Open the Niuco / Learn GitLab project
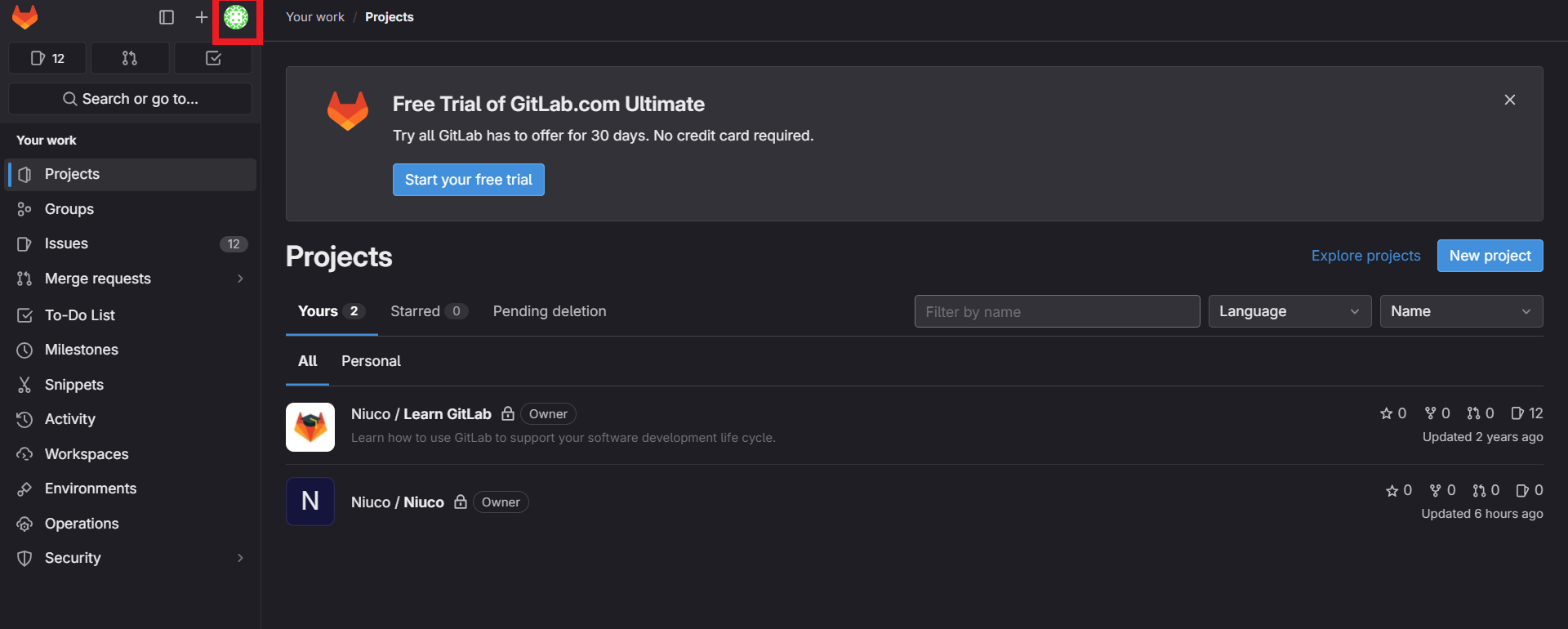The height and width of the screenshot is (629, 1568). pyautogui.click(x=421, y=414)
